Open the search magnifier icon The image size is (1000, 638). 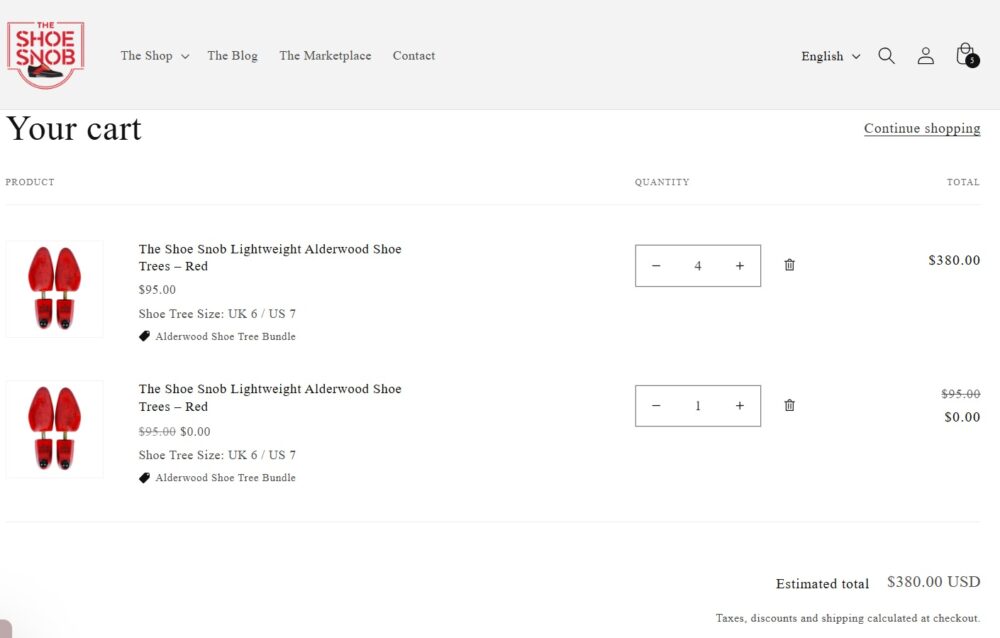tap(886, 56)
